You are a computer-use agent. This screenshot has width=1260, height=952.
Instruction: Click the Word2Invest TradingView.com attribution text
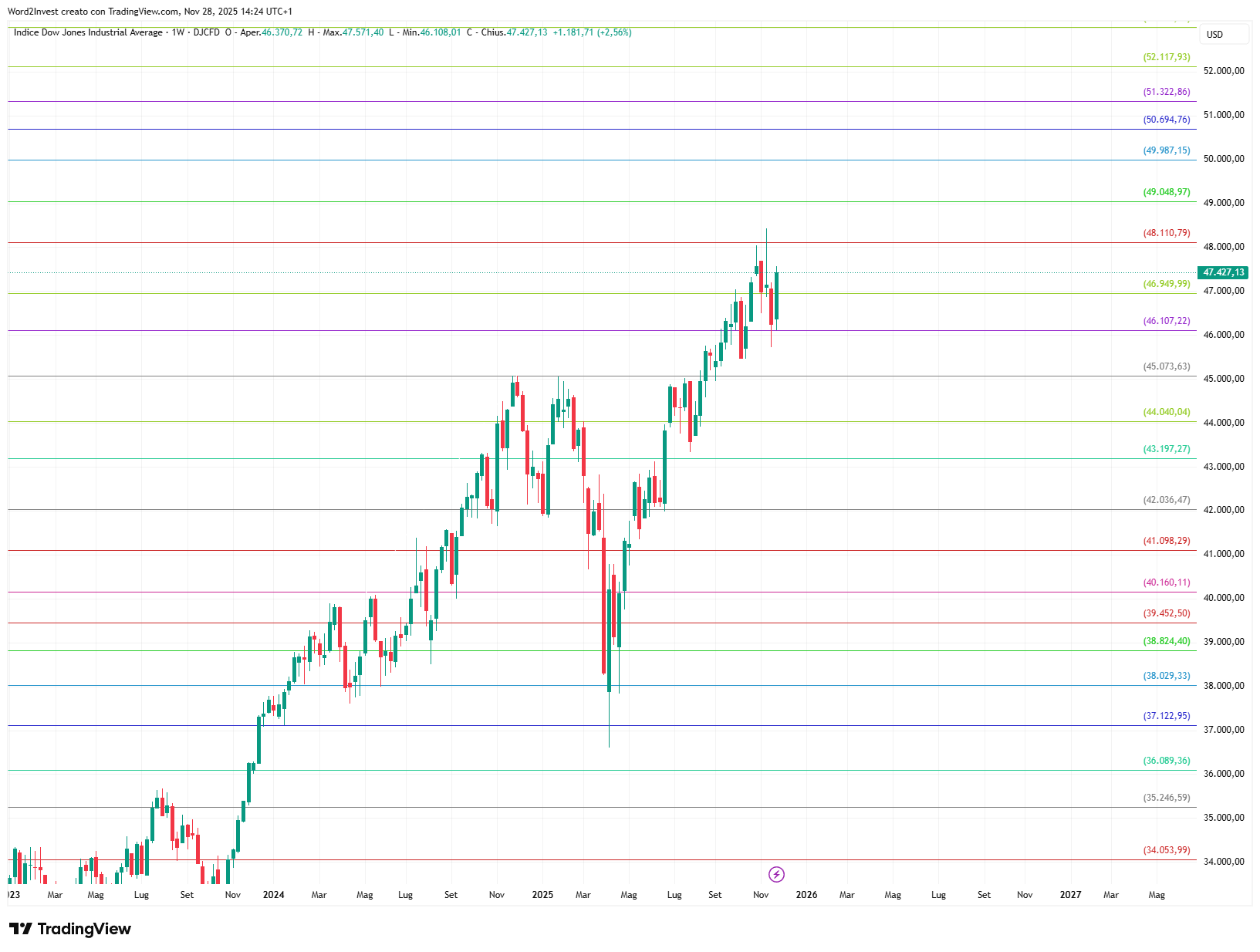click(x=150, y=12)
